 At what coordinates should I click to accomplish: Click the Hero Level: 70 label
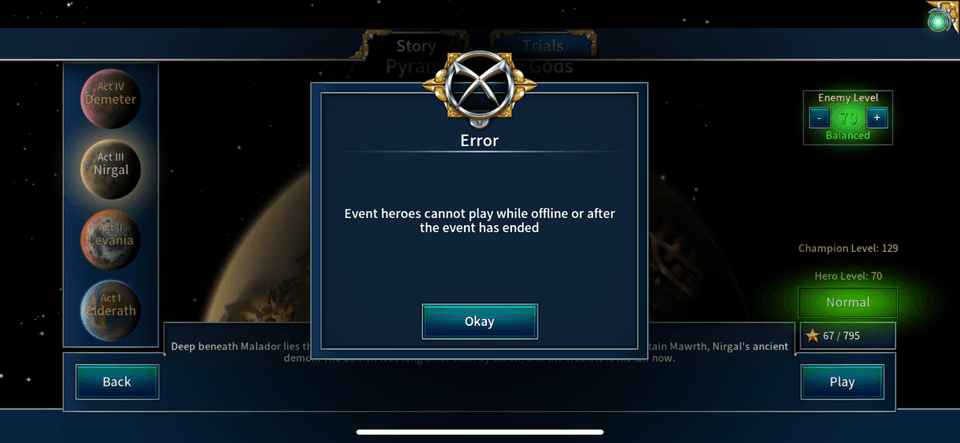coord(848,276)
